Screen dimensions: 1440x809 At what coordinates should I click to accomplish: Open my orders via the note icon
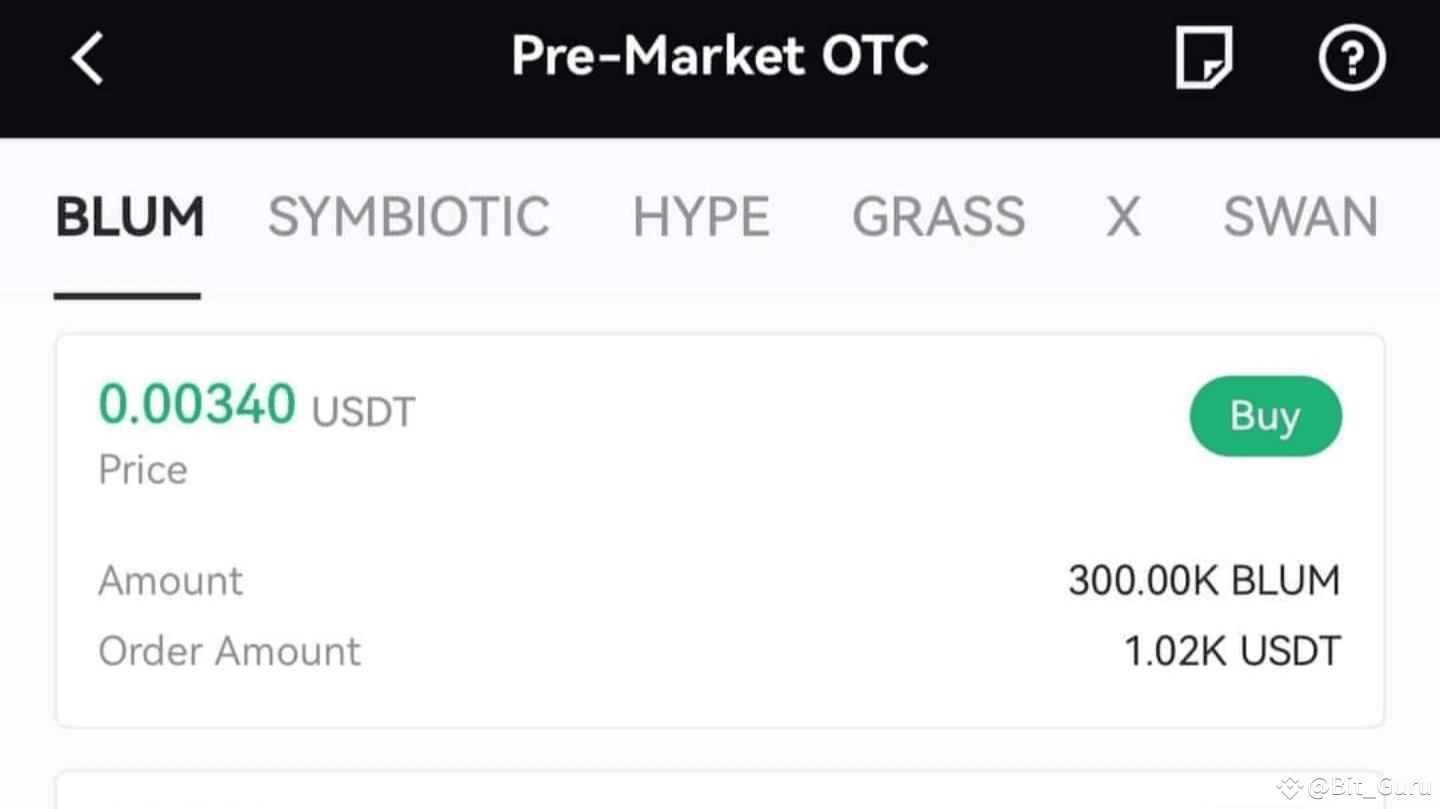[1203, 58]
